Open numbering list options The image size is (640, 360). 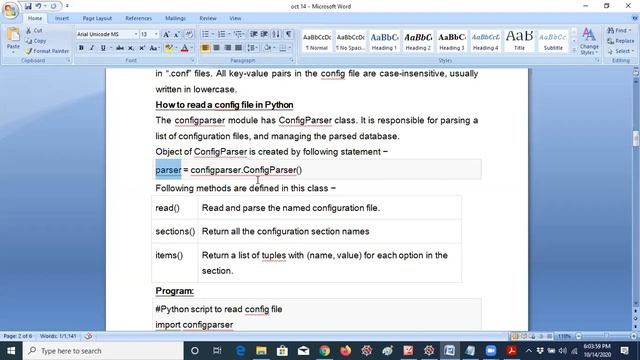229,34
